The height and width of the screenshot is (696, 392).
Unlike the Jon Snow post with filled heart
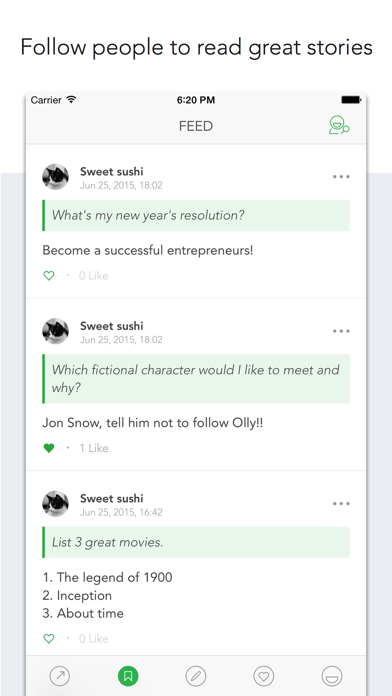(x=49, y=448)
